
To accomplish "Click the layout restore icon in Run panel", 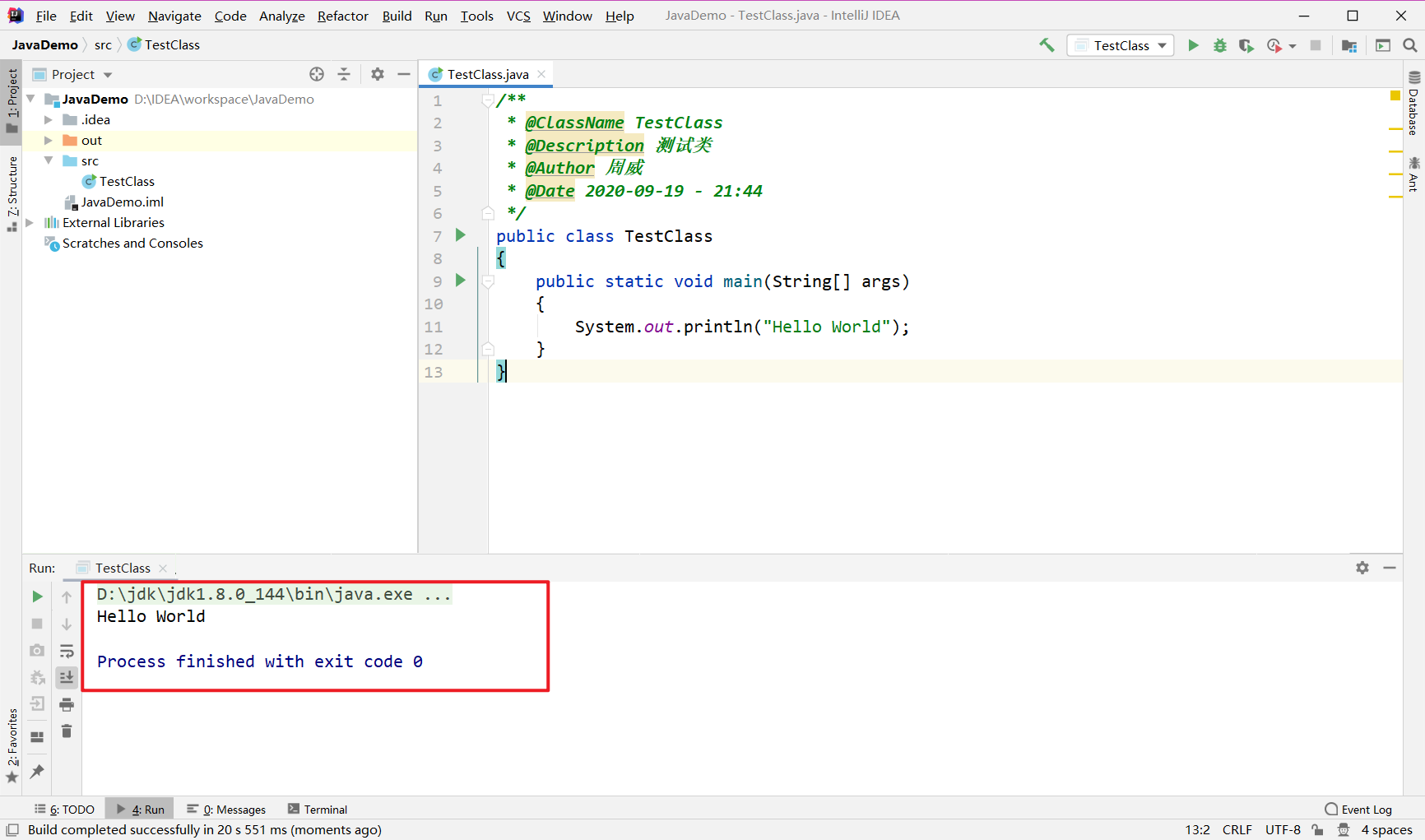I will pos(37,737).
